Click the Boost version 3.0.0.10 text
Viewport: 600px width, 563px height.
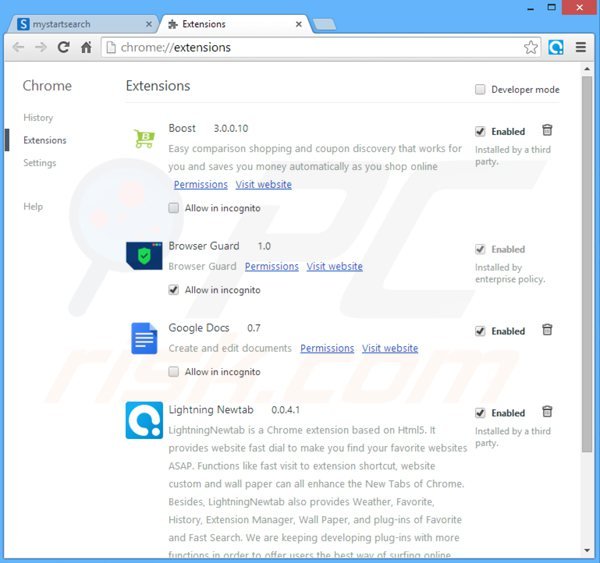point(231,128)
